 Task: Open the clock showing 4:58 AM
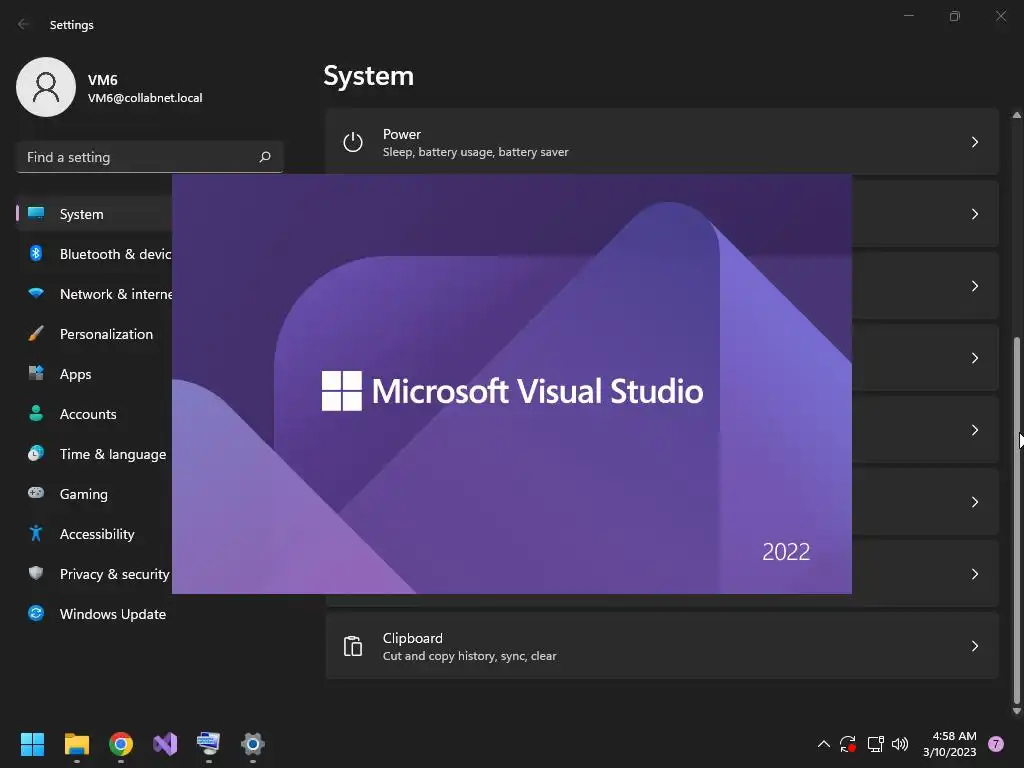click(x=949, y=744)
